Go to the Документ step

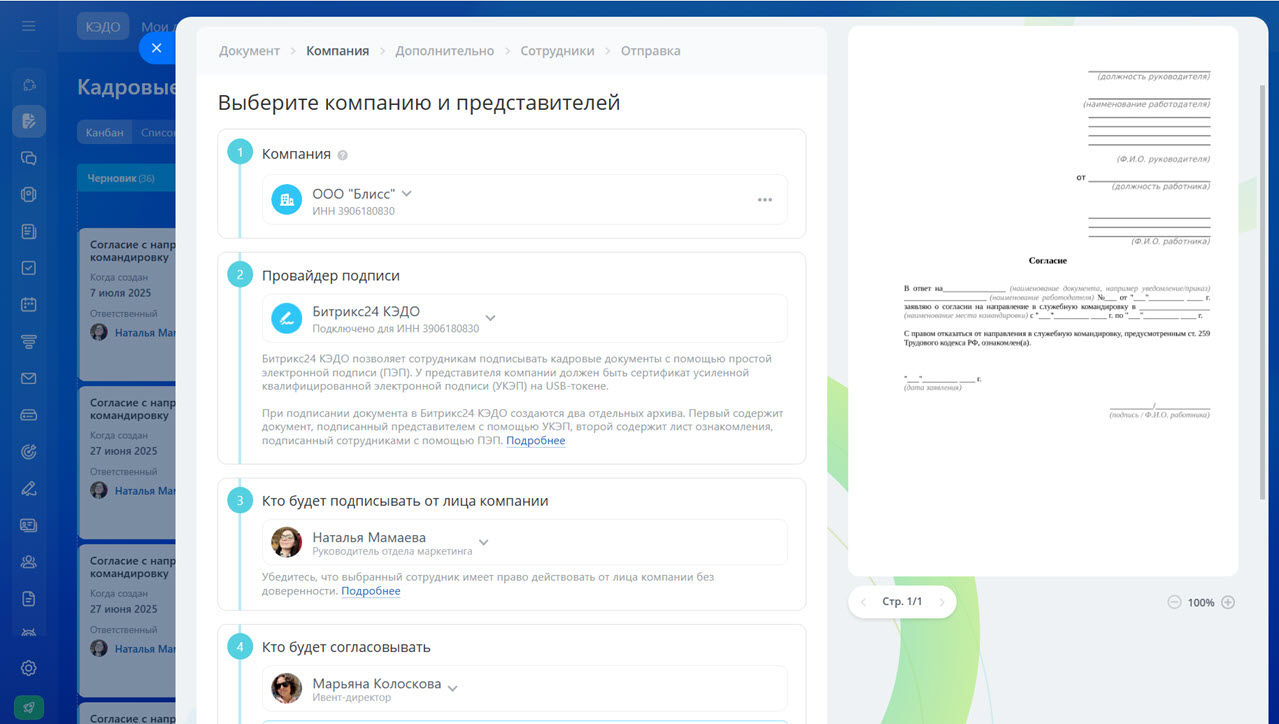249,51
